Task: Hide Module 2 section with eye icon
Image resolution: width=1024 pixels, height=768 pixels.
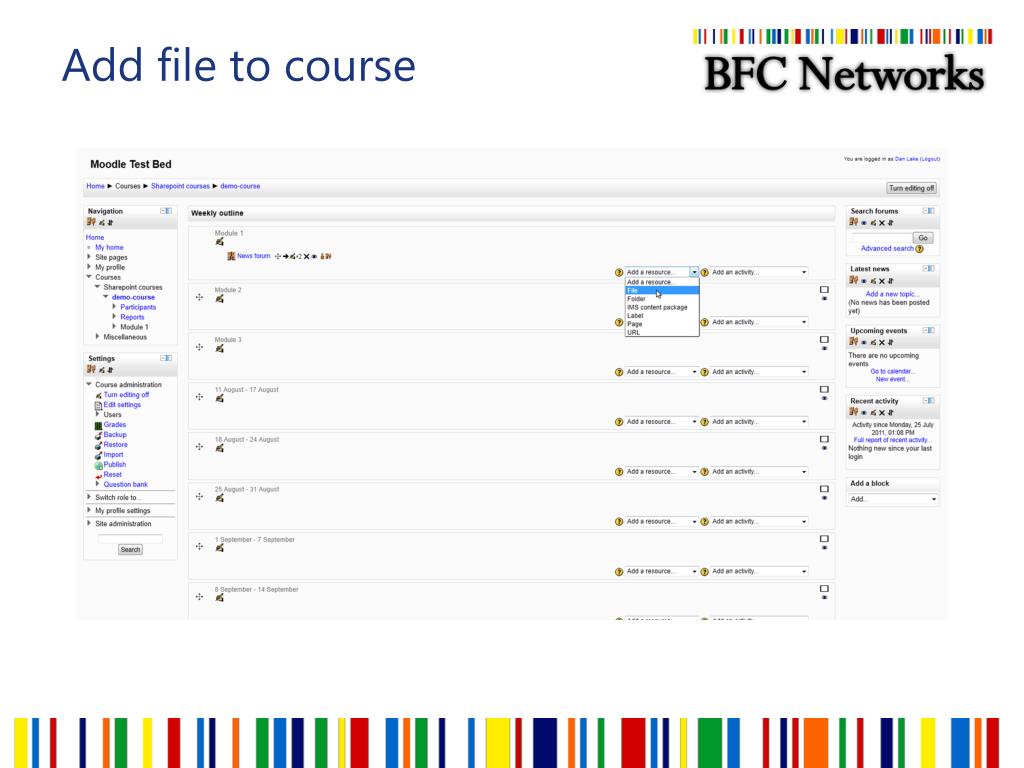Action: tap(824, 298)
